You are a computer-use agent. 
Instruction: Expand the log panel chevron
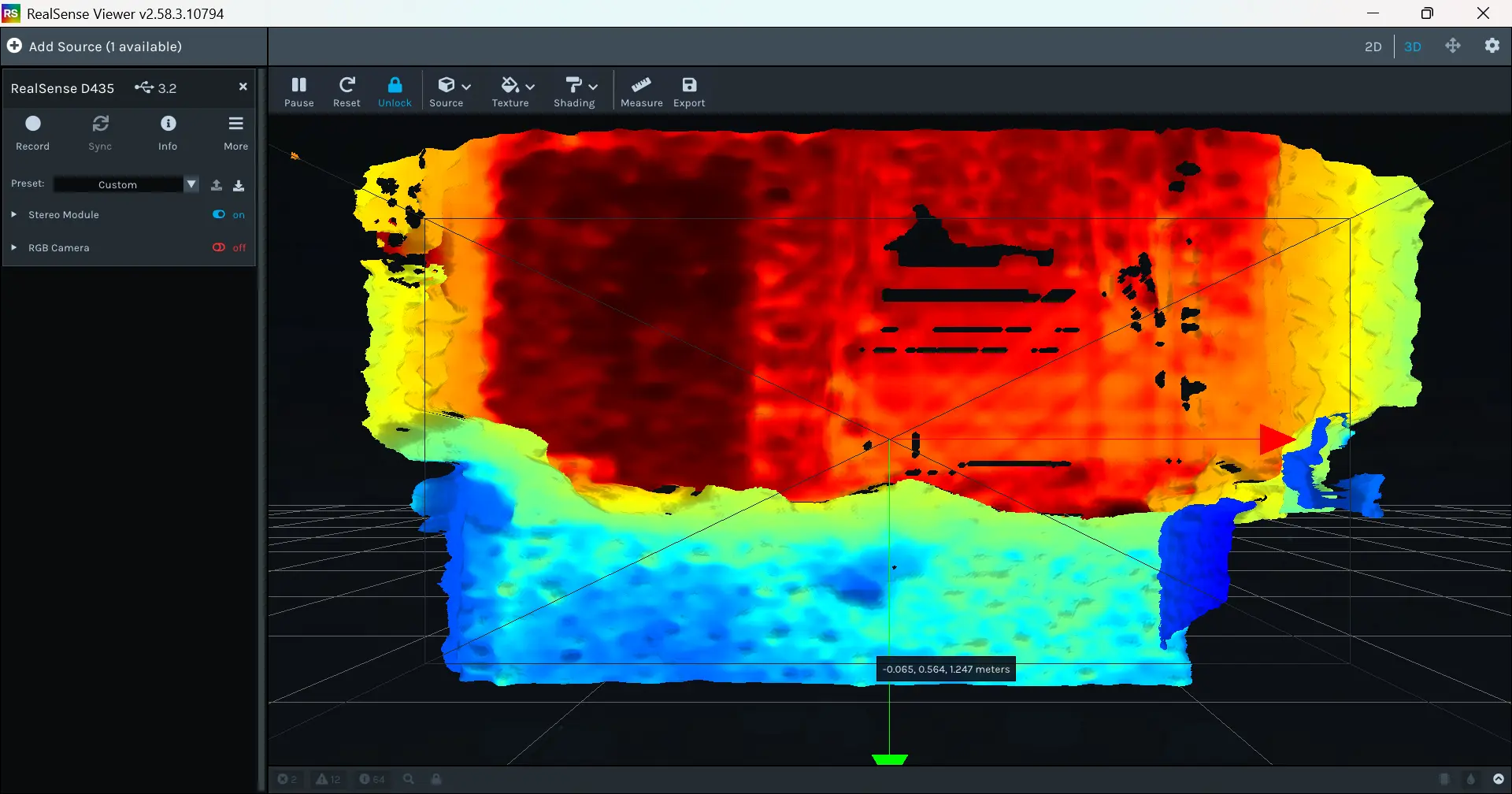click(1499, 779)
